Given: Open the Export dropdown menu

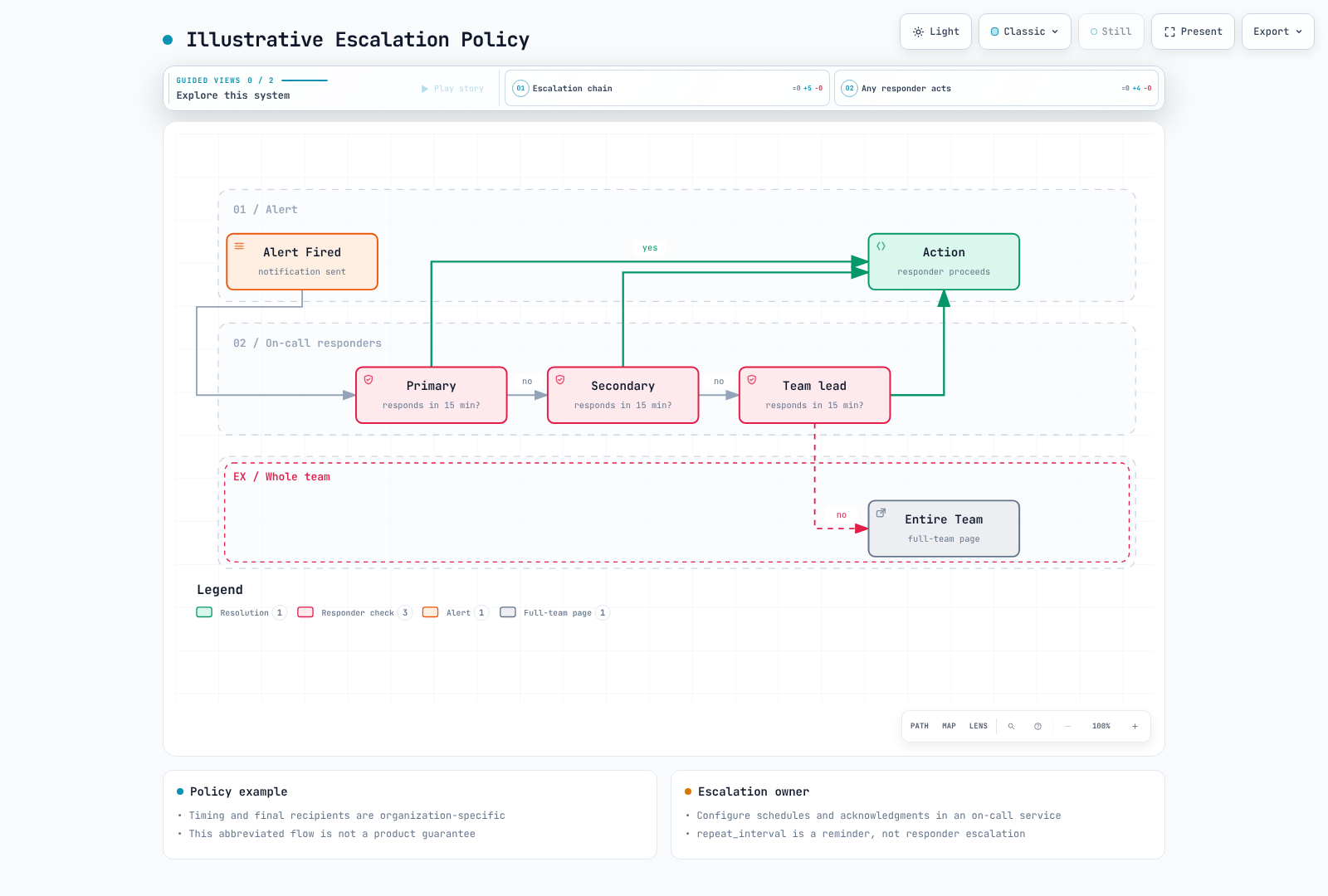Looking at the screenshot, I should click(x=1277, y=32).
